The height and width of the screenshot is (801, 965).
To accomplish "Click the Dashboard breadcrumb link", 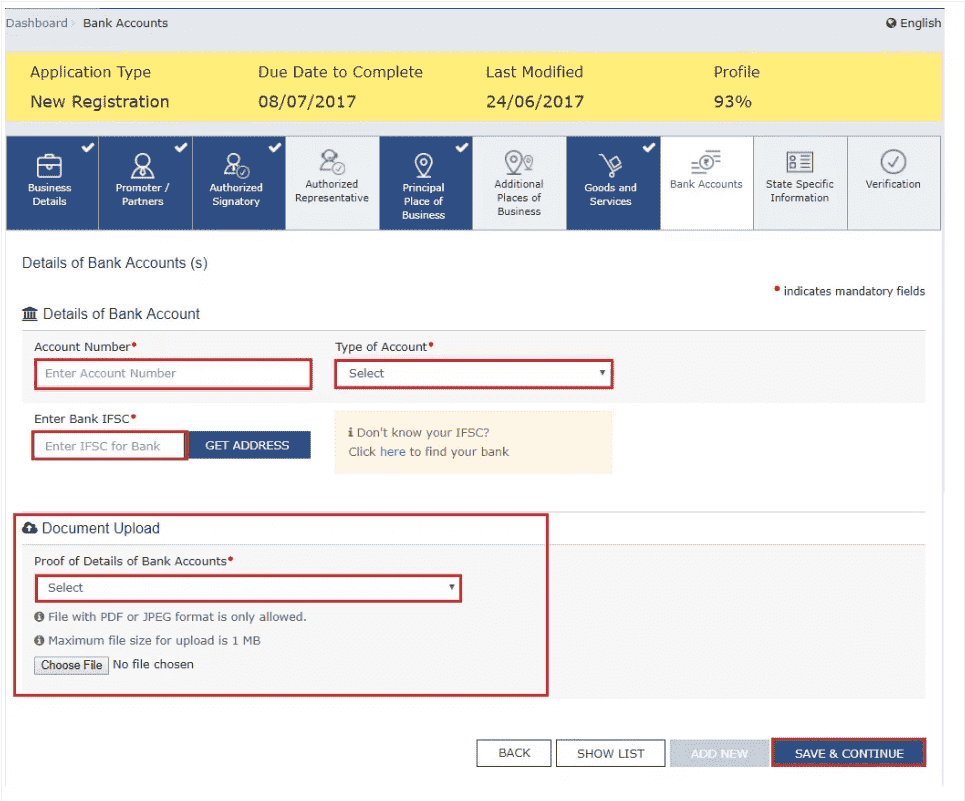I will click(x=36, y=23).
